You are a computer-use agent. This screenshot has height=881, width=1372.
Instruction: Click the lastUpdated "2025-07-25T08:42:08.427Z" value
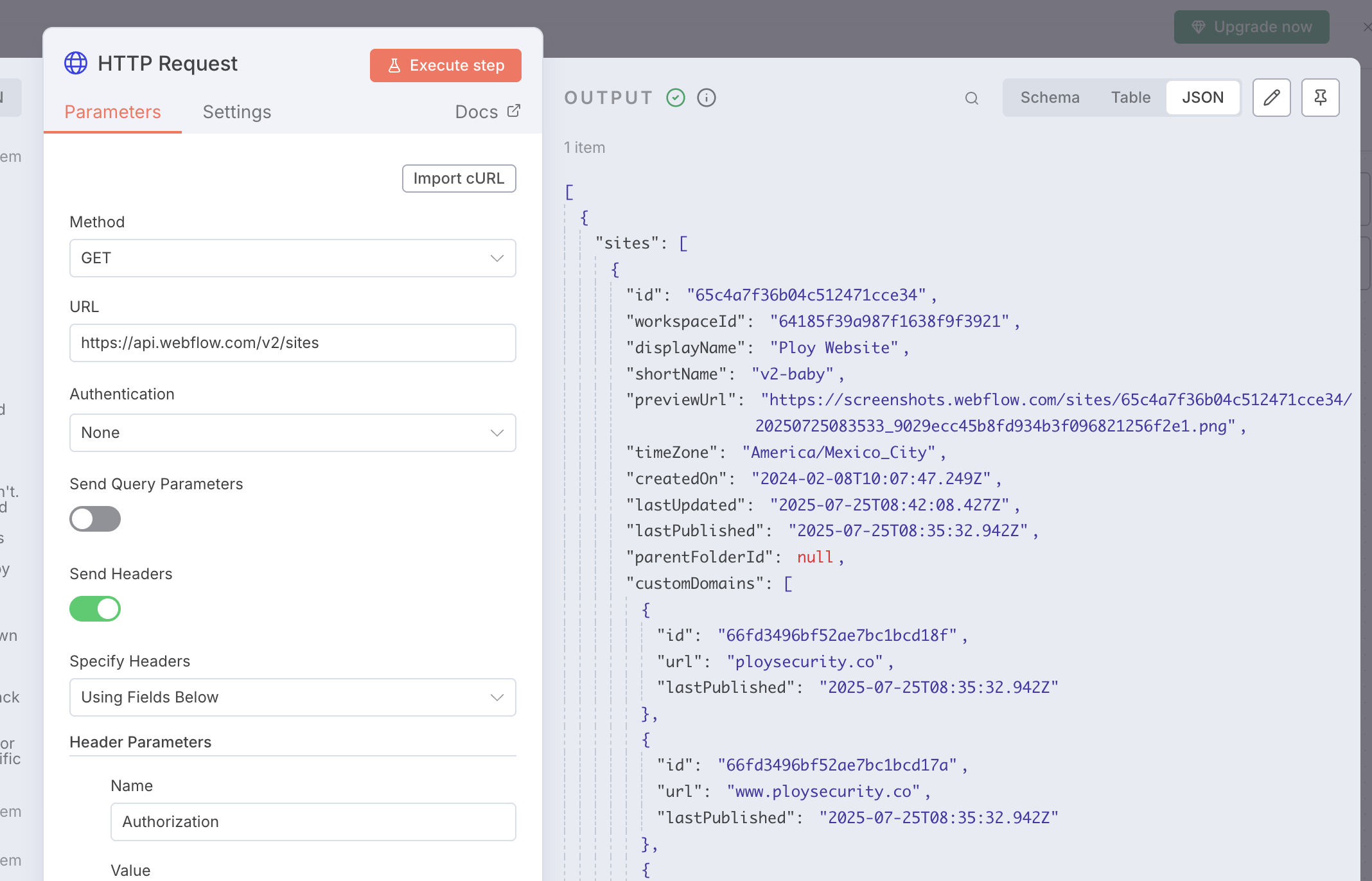coord(890,505)
